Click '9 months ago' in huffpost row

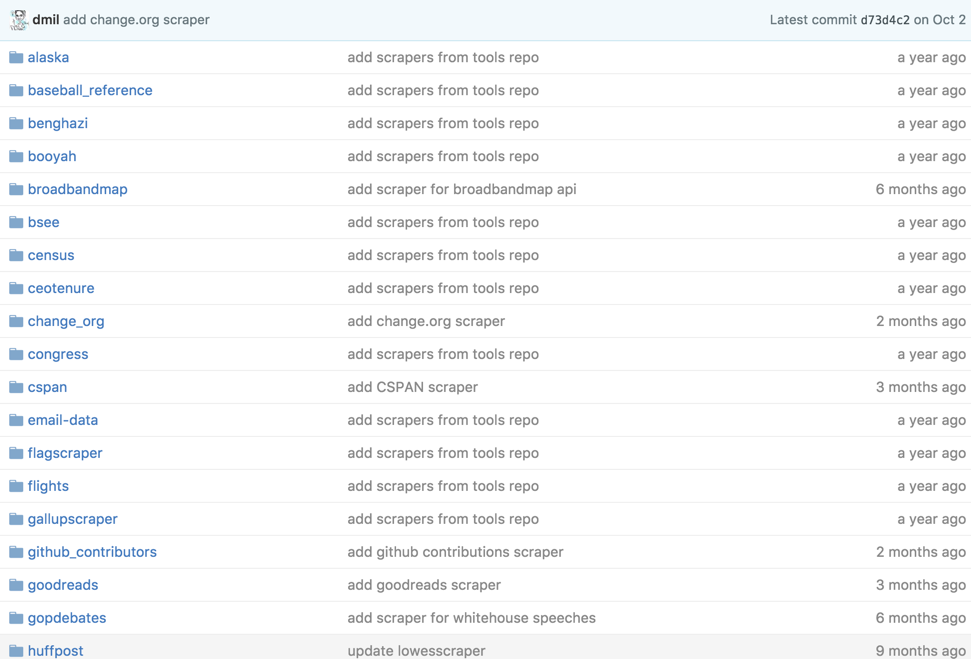click(921, 651)
